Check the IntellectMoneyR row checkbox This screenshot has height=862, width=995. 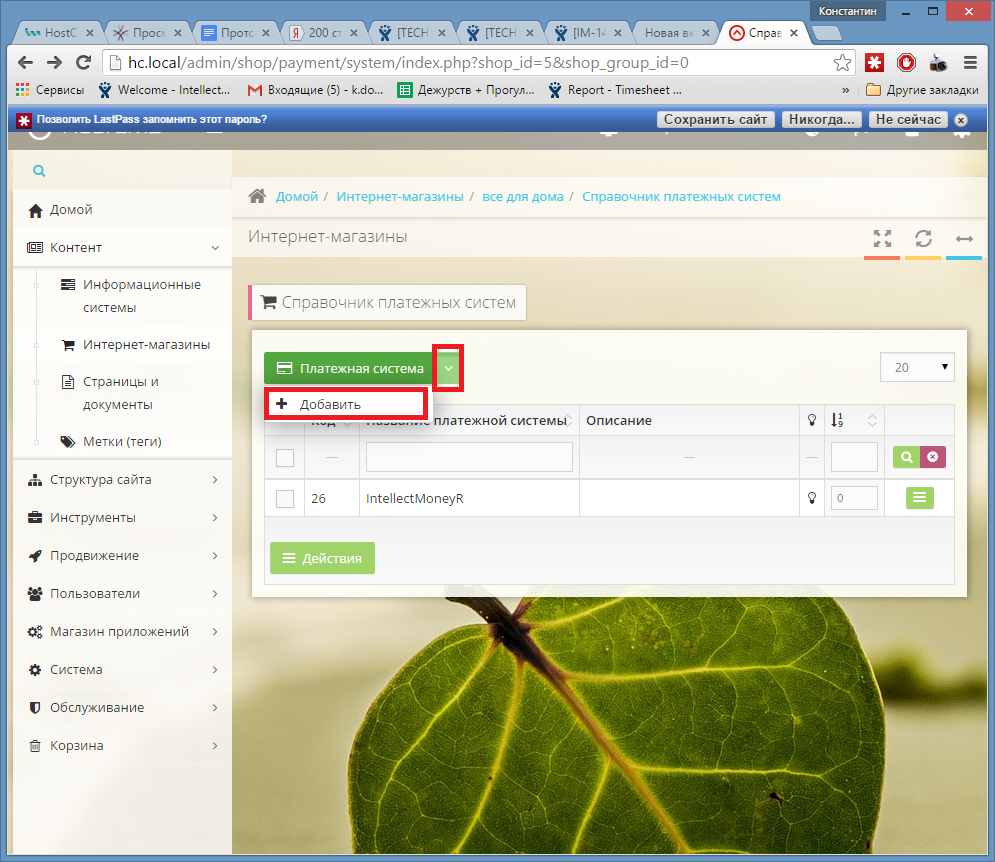click(285, 498)
